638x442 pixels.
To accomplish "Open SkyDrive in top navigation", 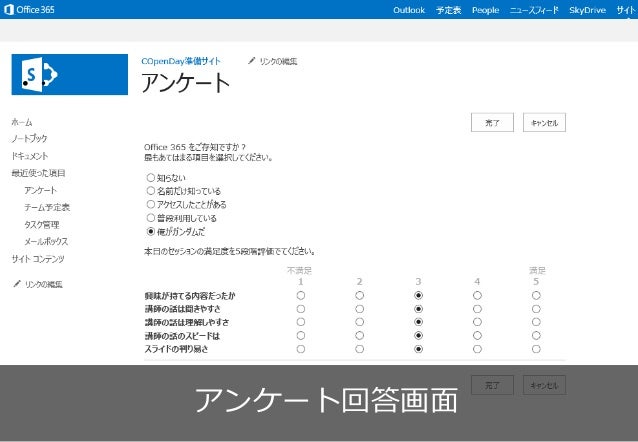I will (x=588, y=10).
